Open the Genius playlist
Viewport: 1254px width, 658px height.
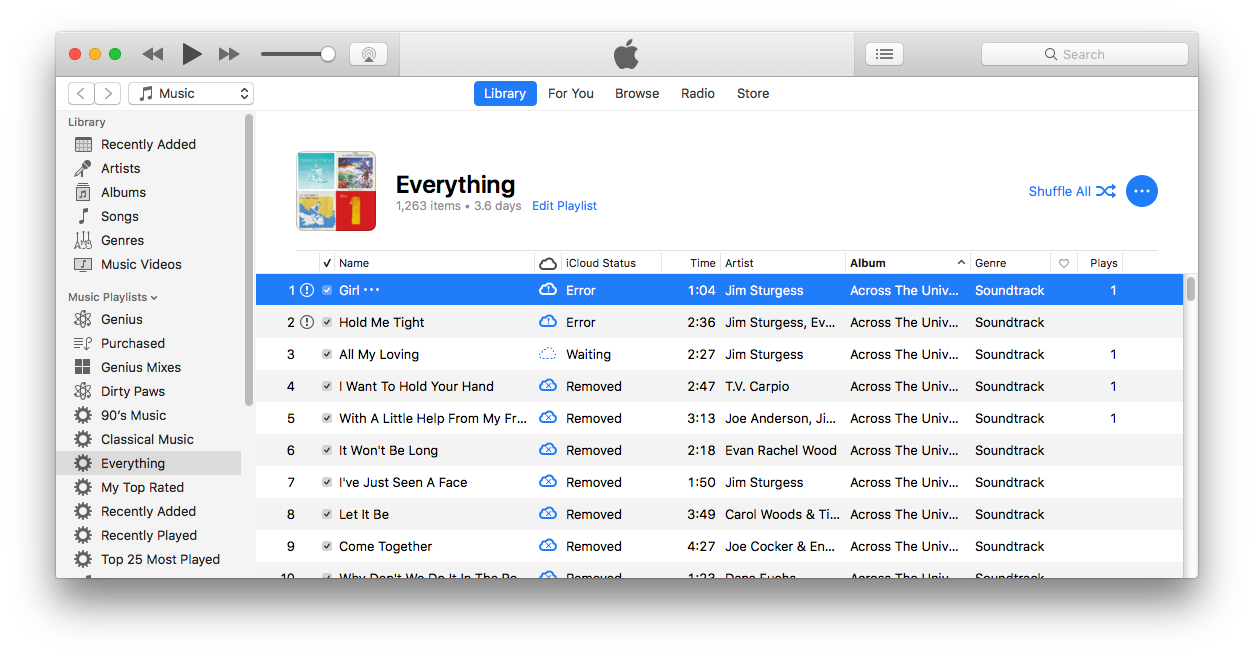click(x=121, y=319)
